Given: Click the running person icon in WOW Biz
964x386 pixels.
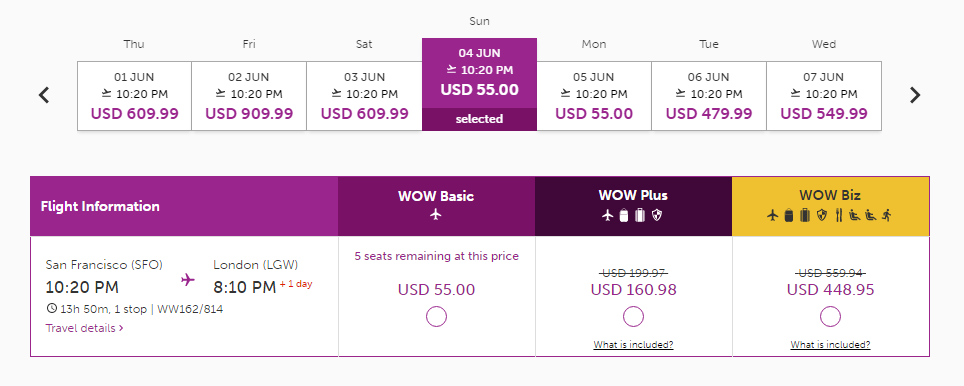Looking at the screenshot, I should coord(886,215).
